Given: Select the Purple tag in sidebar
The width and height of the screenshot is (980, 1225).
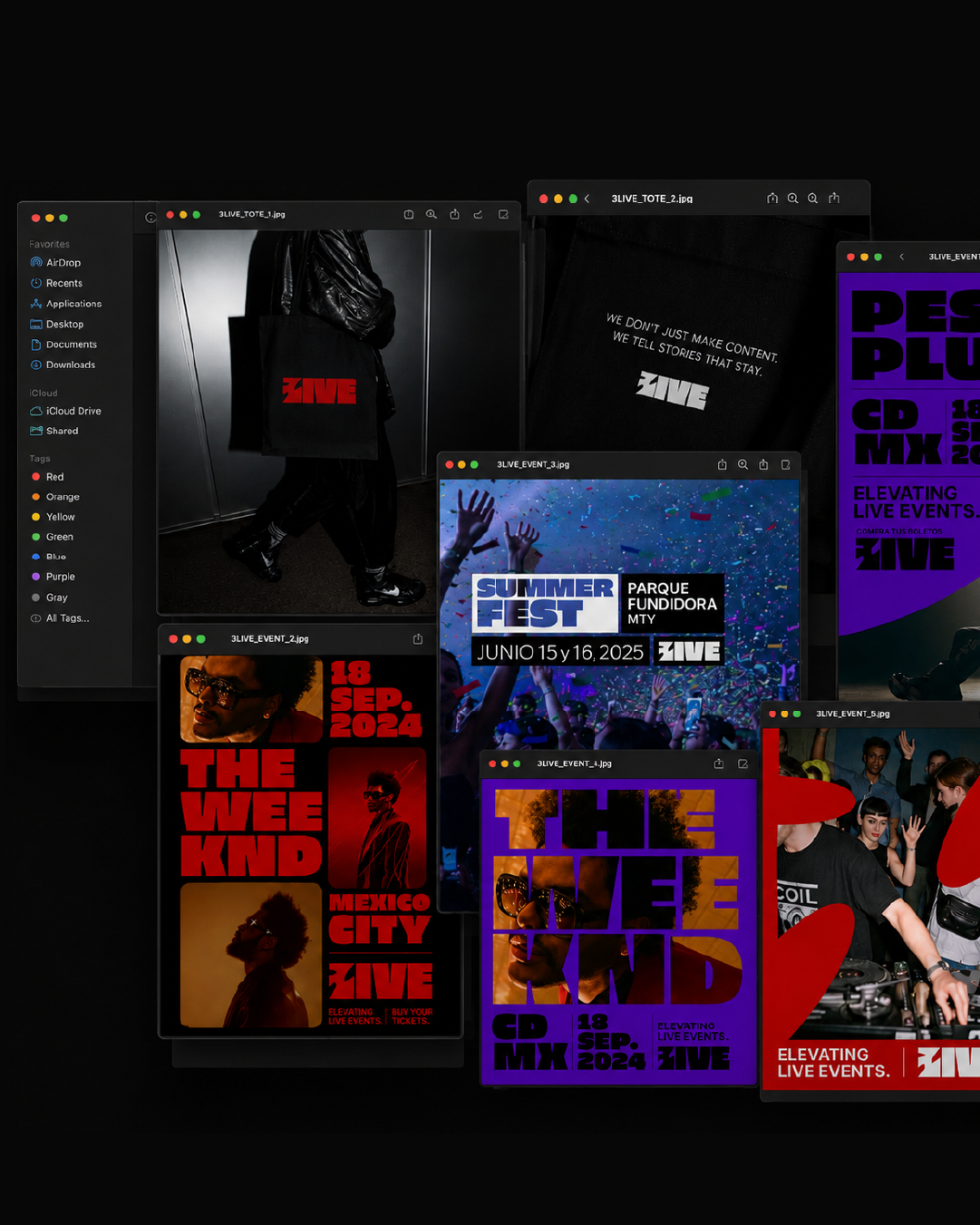Looking at the screenshot, I should [x=53, y=577].
